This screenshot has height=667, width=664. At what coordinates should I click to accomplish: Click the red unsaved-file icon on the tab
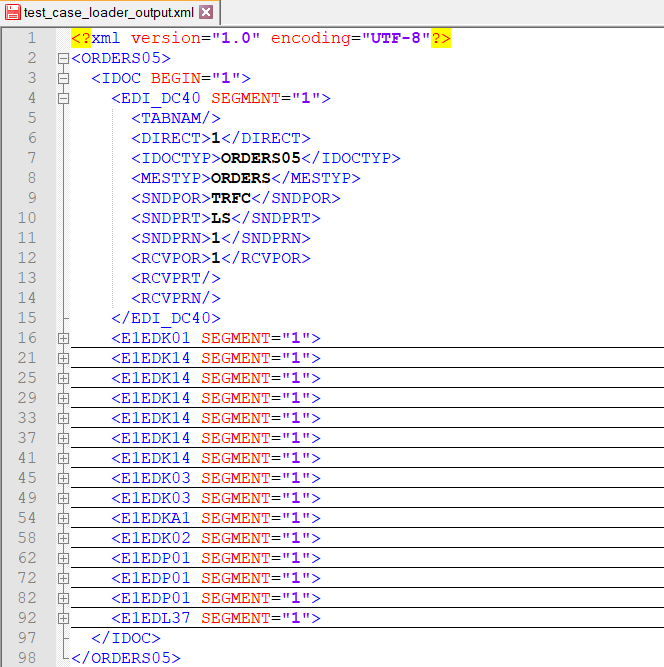13,12
